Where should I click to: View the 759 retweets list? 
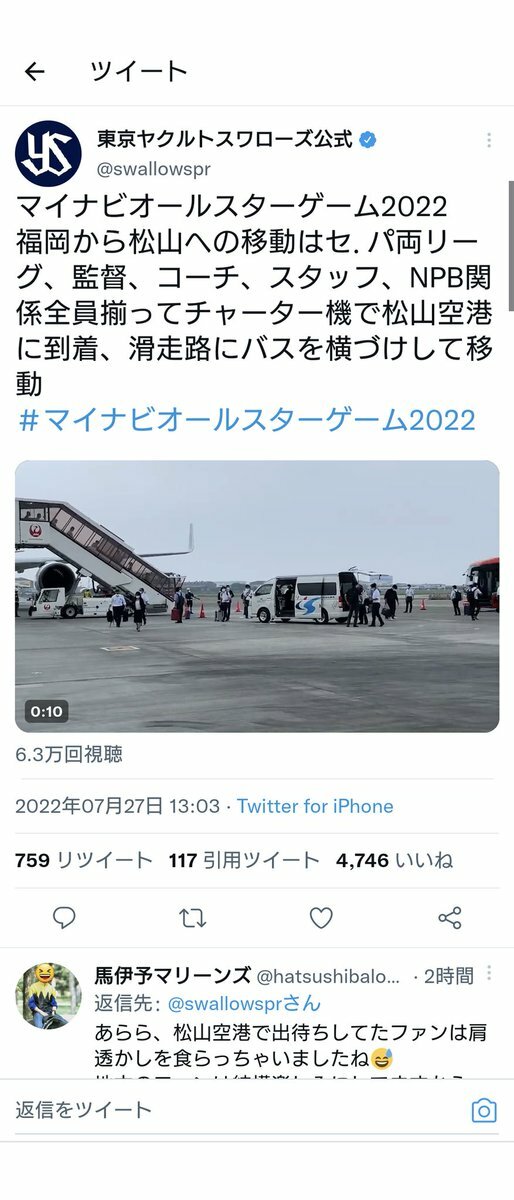[x=84, y=860]
